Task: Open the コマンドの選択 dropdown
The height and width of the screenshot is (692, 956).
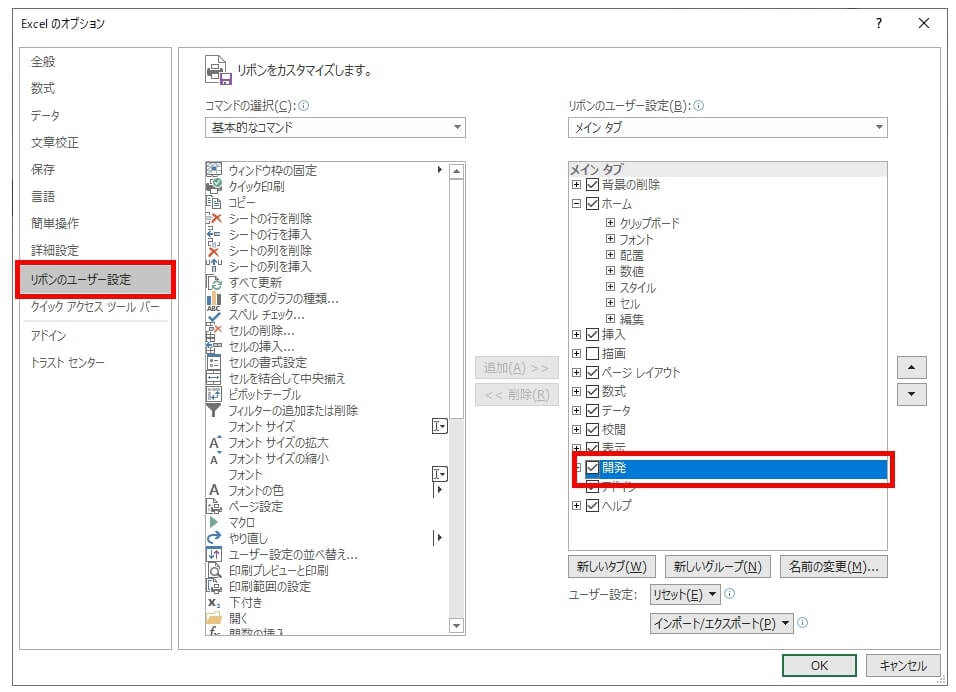Action: [335, 127]
